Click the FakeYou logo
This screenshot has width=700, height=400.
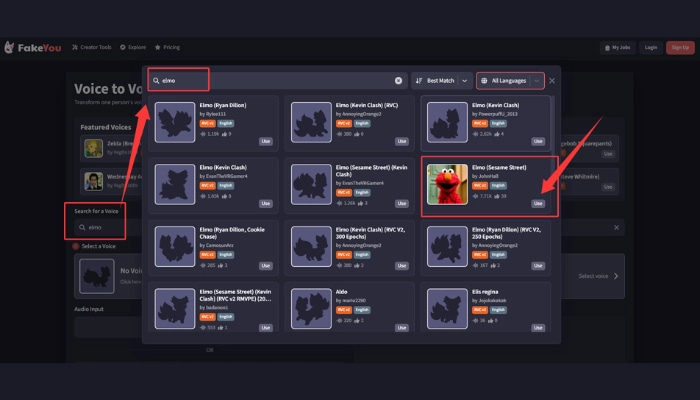[33, 47]
